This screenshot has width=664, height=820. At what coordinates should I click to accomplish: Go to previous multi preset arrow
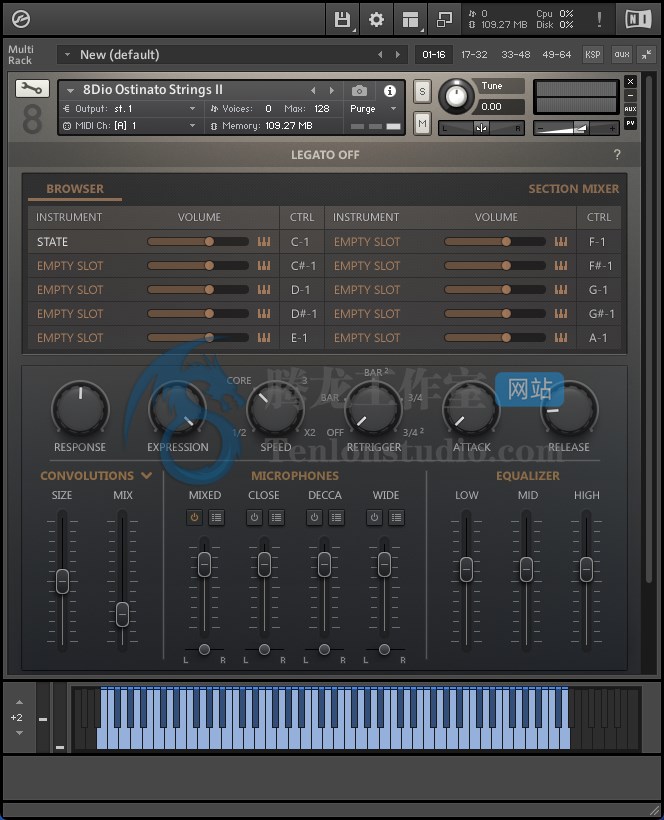click(x=380, y=54)
